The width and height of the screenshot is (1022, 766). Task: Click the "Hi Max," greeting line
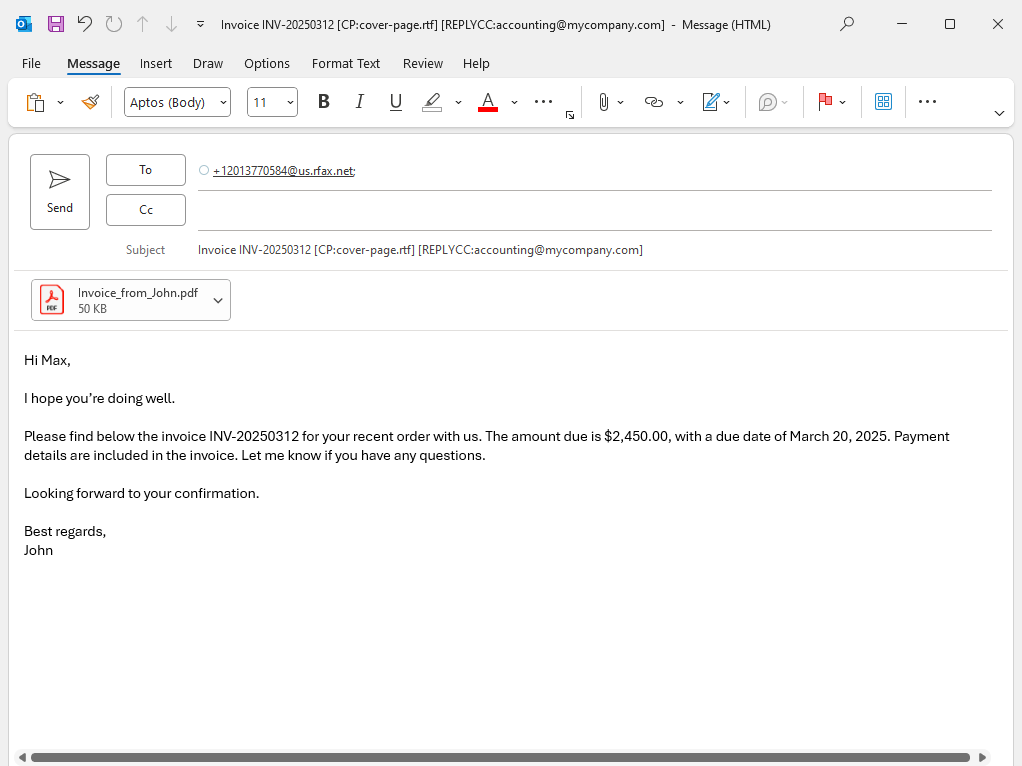(47, 360)
